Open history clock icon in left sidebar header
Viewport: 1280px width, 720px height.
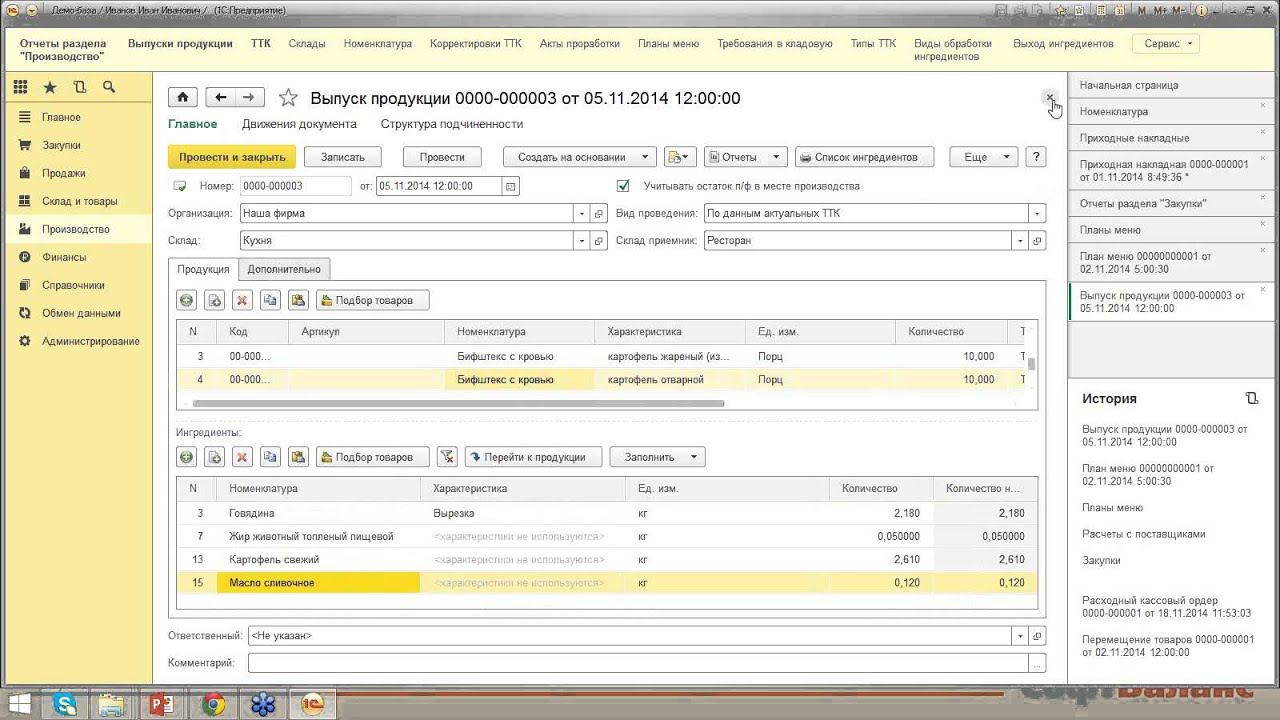pos(79,87)
